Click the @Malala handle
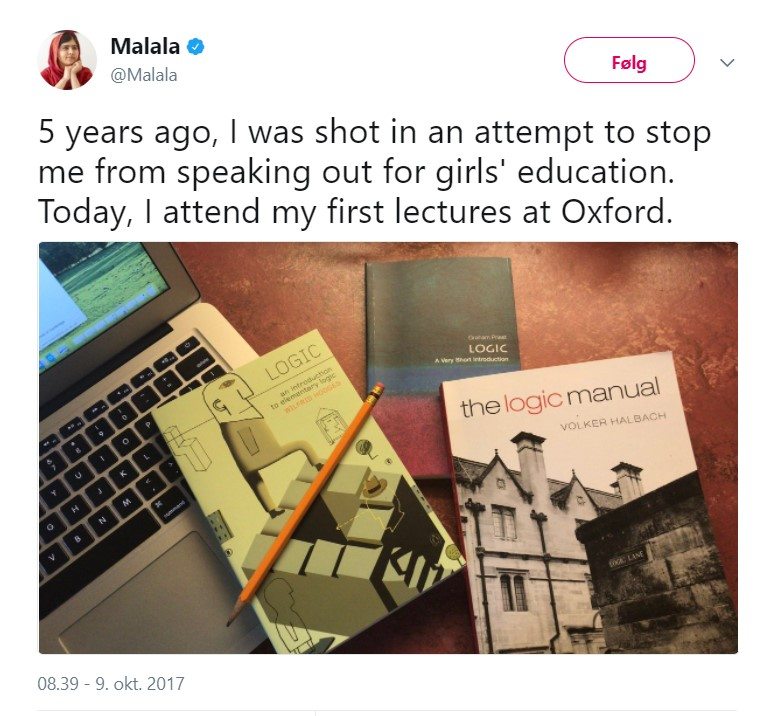This screenshot has width=778, height=716. [144, 75]
